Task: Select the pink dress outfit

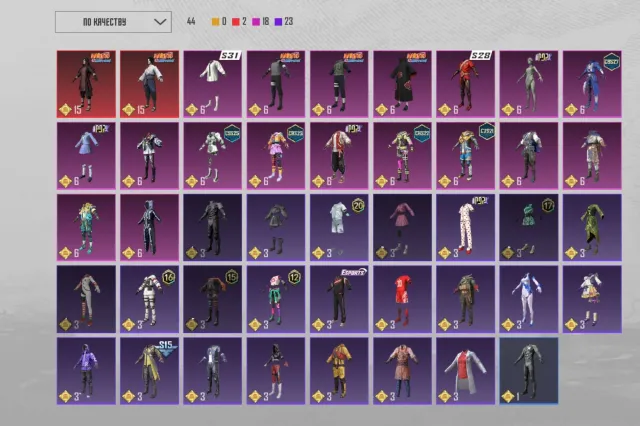Action: pos(402,228)
